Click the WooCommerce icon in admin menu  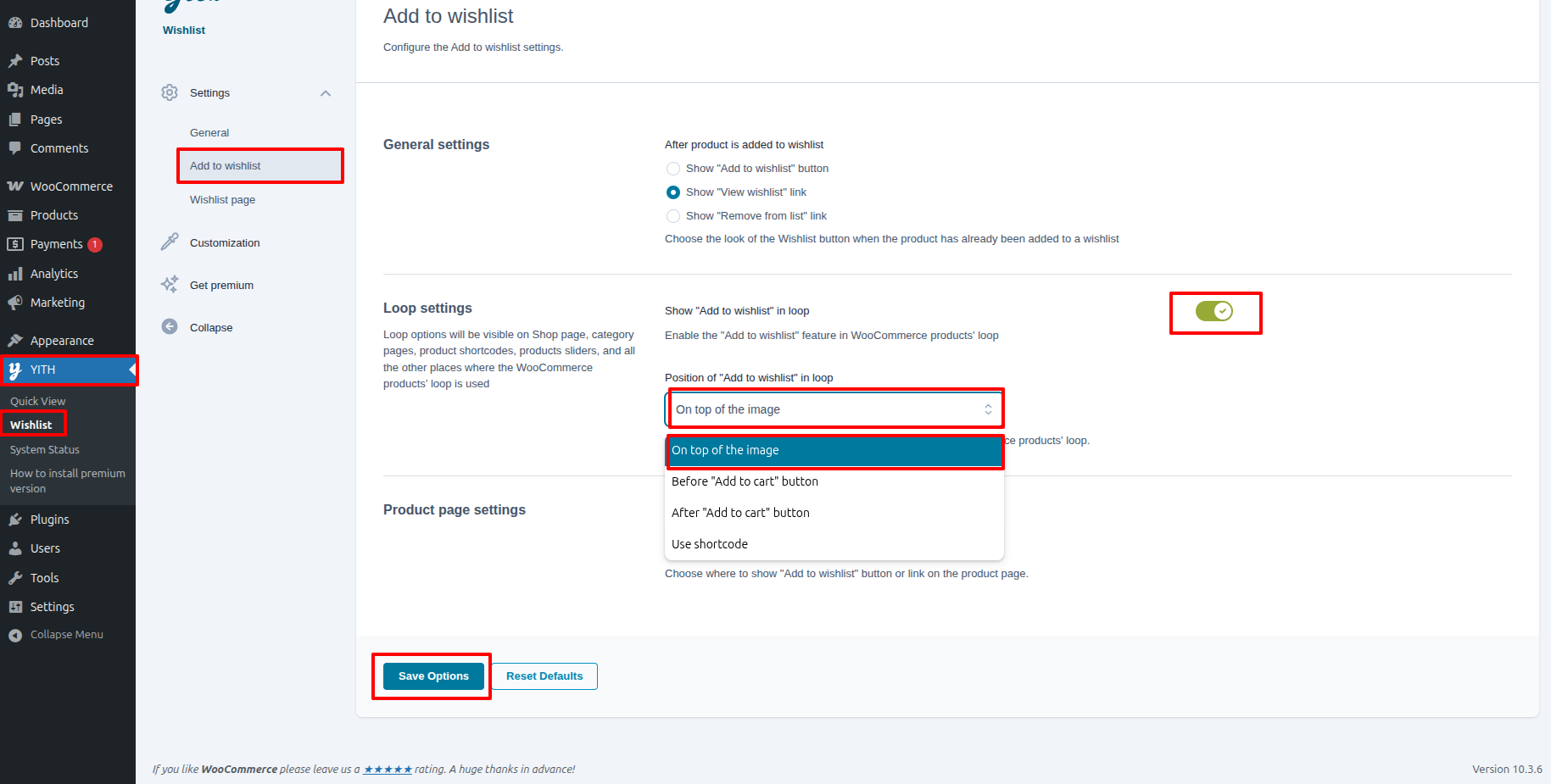click(x=15, y=186)
